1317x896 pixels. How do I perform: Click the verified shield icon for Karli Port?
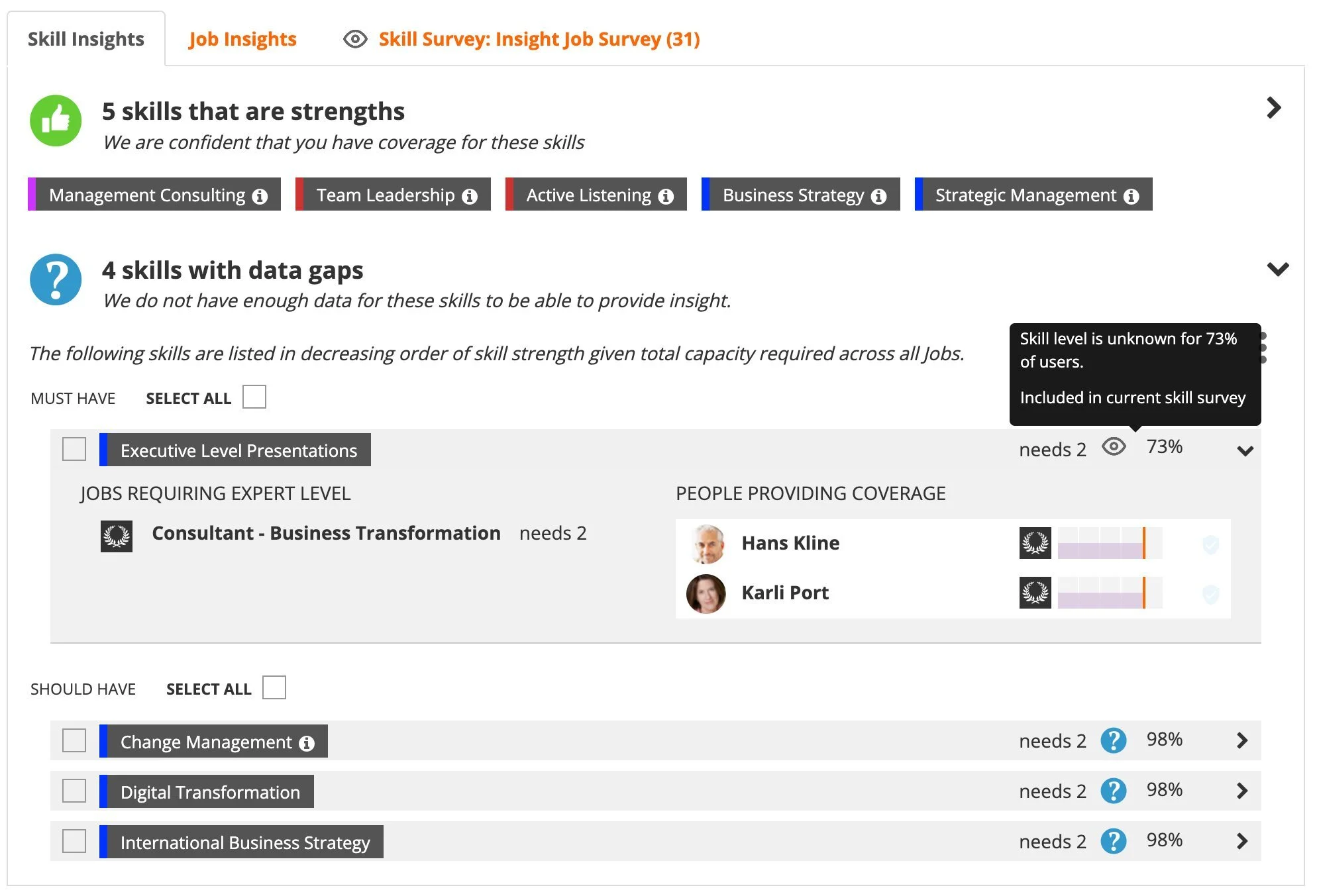1210,594
